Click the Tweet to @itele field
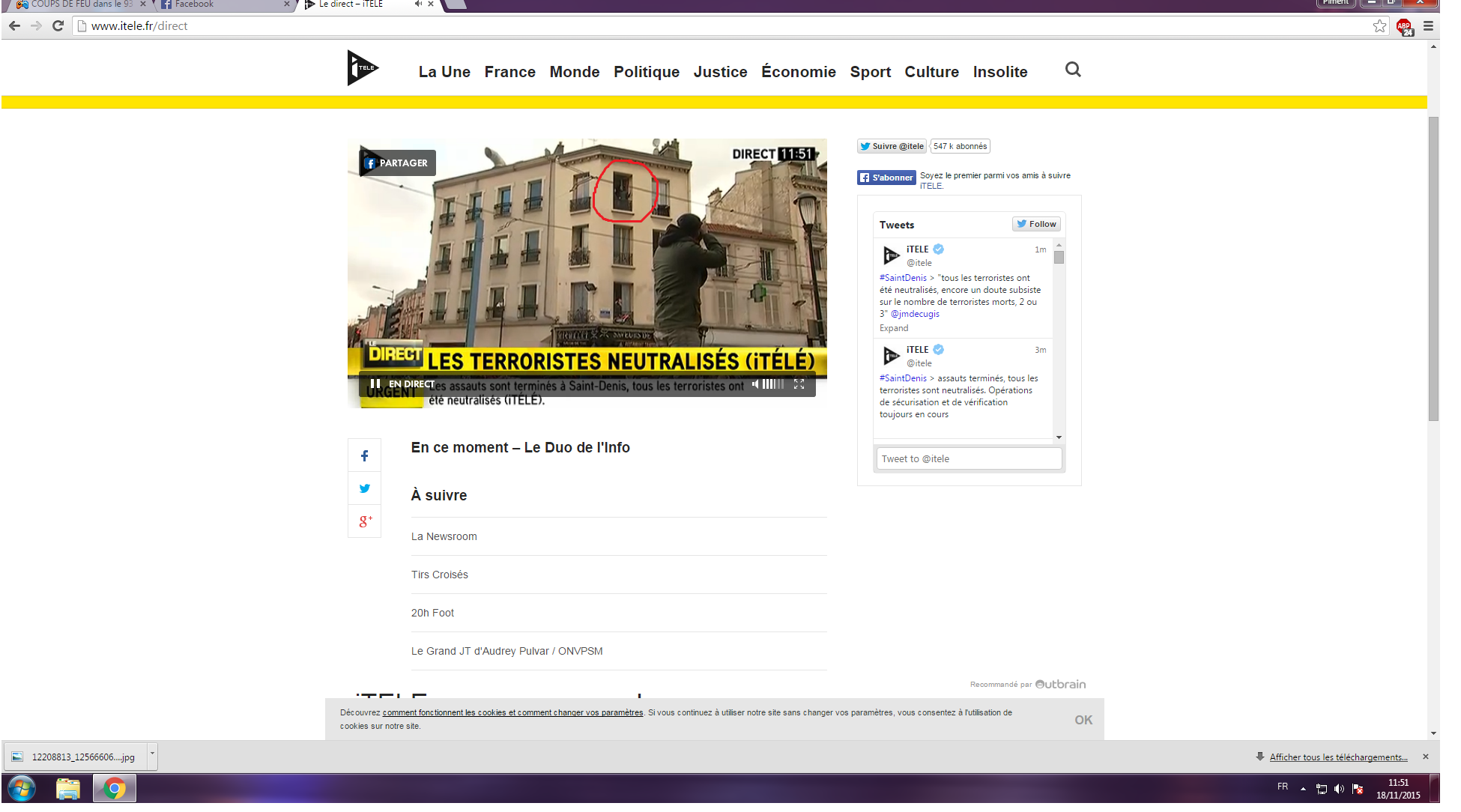Viewport: 1461px width, 812px height. tap(968, 458)
